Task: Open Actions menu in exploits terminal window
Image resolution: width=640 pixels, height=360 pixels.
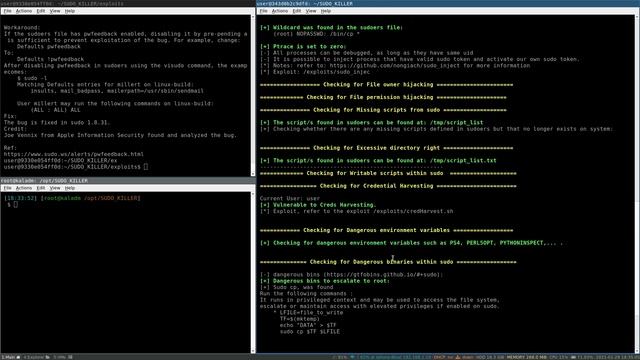Action: click(24, 11)
